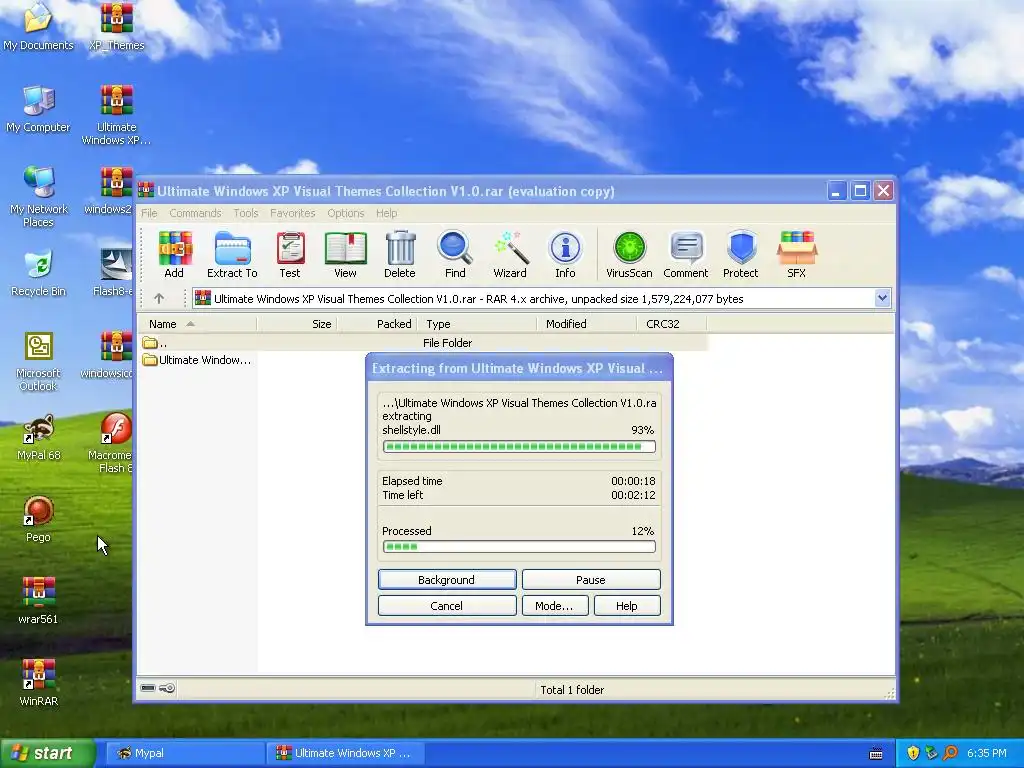1024x768 pixels.
Task: Sort by the Modified column header
Action: pos(586,324)
